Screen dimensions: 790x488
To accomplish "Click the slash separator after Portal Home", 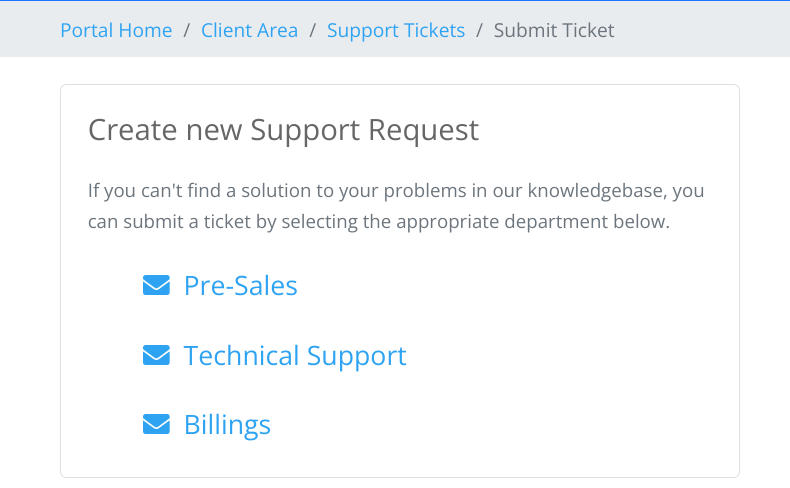I will point(187,30).
